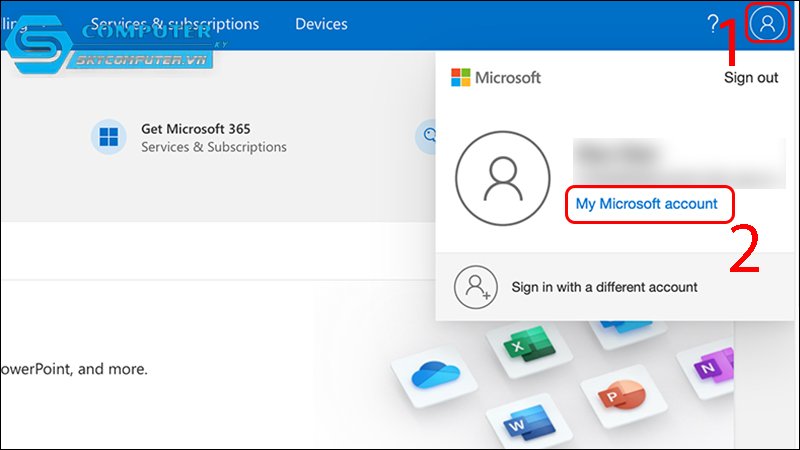This screenshot has height=450, width=800.
Task: Click the Get Microsoft 365 windows icon
Action: coord(109,137)
